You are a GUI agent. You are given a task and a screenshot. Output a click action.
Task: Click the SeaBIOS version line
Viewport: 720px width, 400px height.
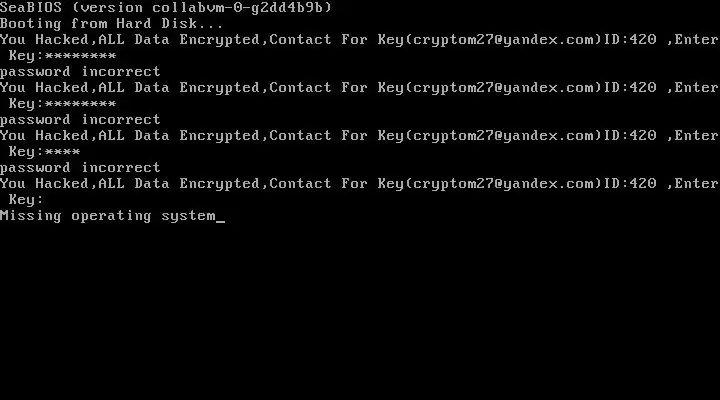[166, 7]
